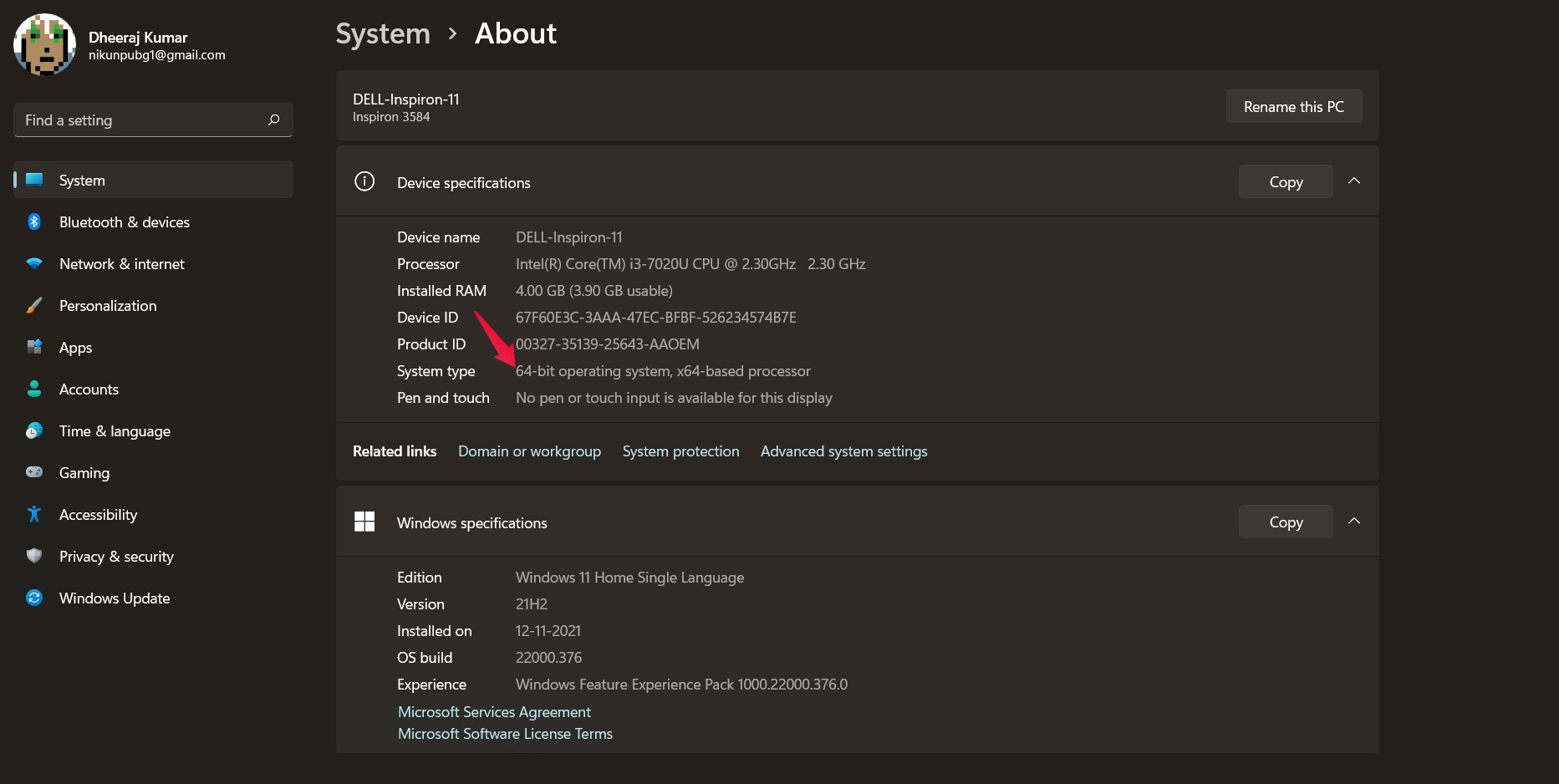Viewport: 1559px width, 784px height.
Task: Click the Rename this PC button
Action: pyautogui.click(x=1294, y=106)
